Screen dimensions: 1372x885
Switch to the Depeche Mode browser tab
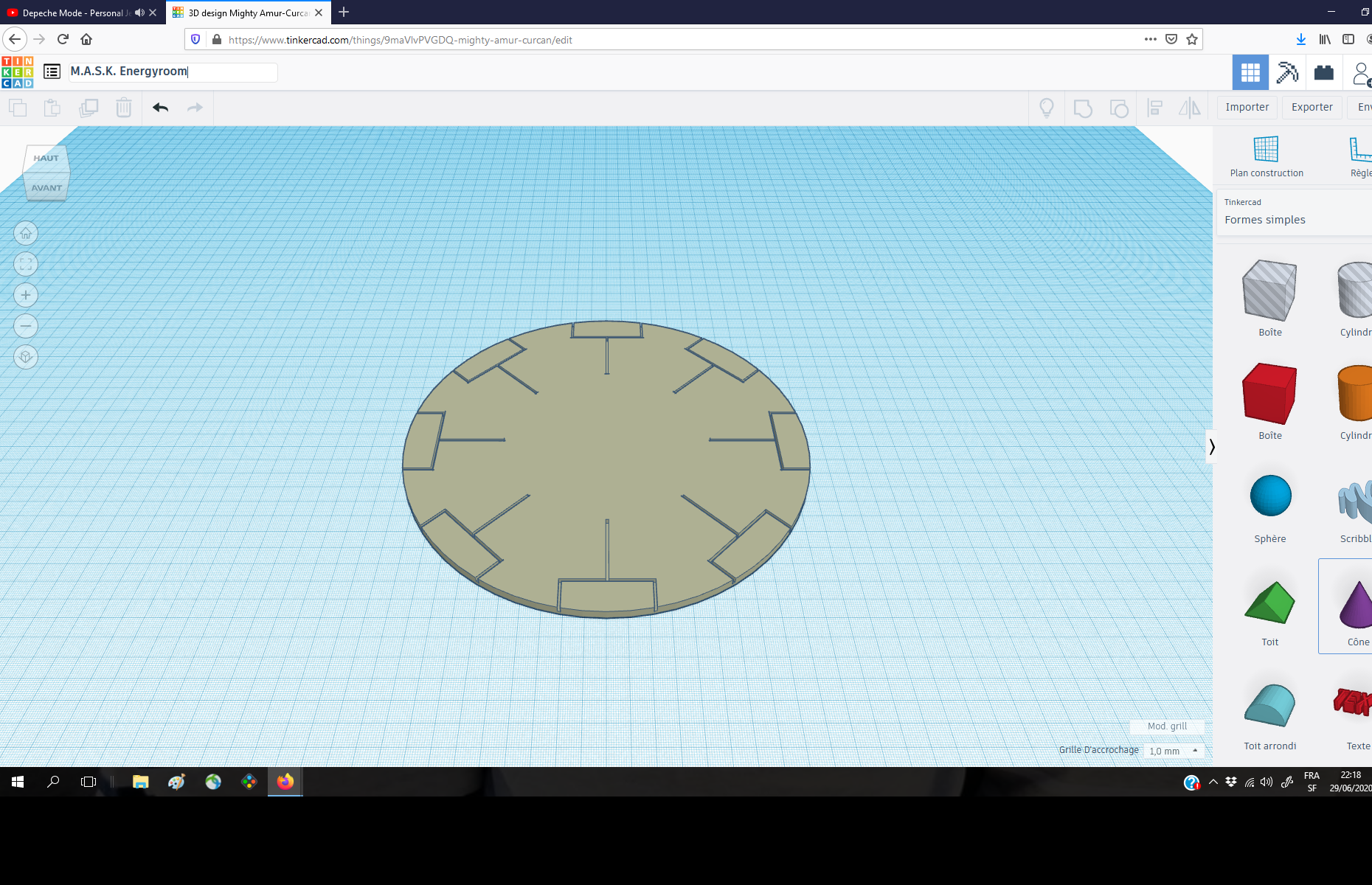[77, 13]
